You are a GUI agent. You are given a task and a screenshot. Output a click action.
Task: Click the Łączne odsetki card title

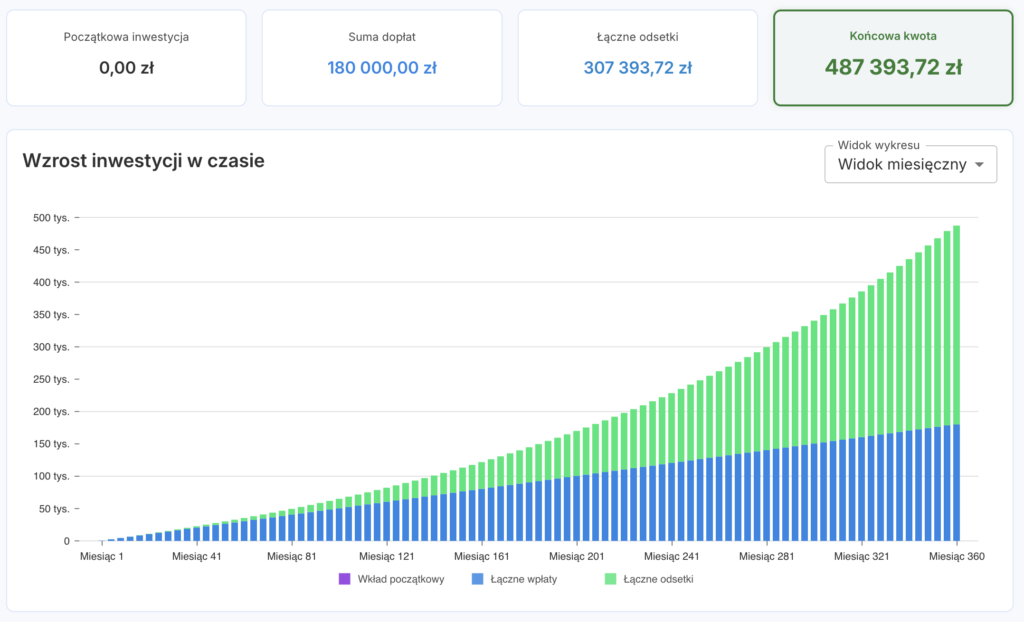637,37
